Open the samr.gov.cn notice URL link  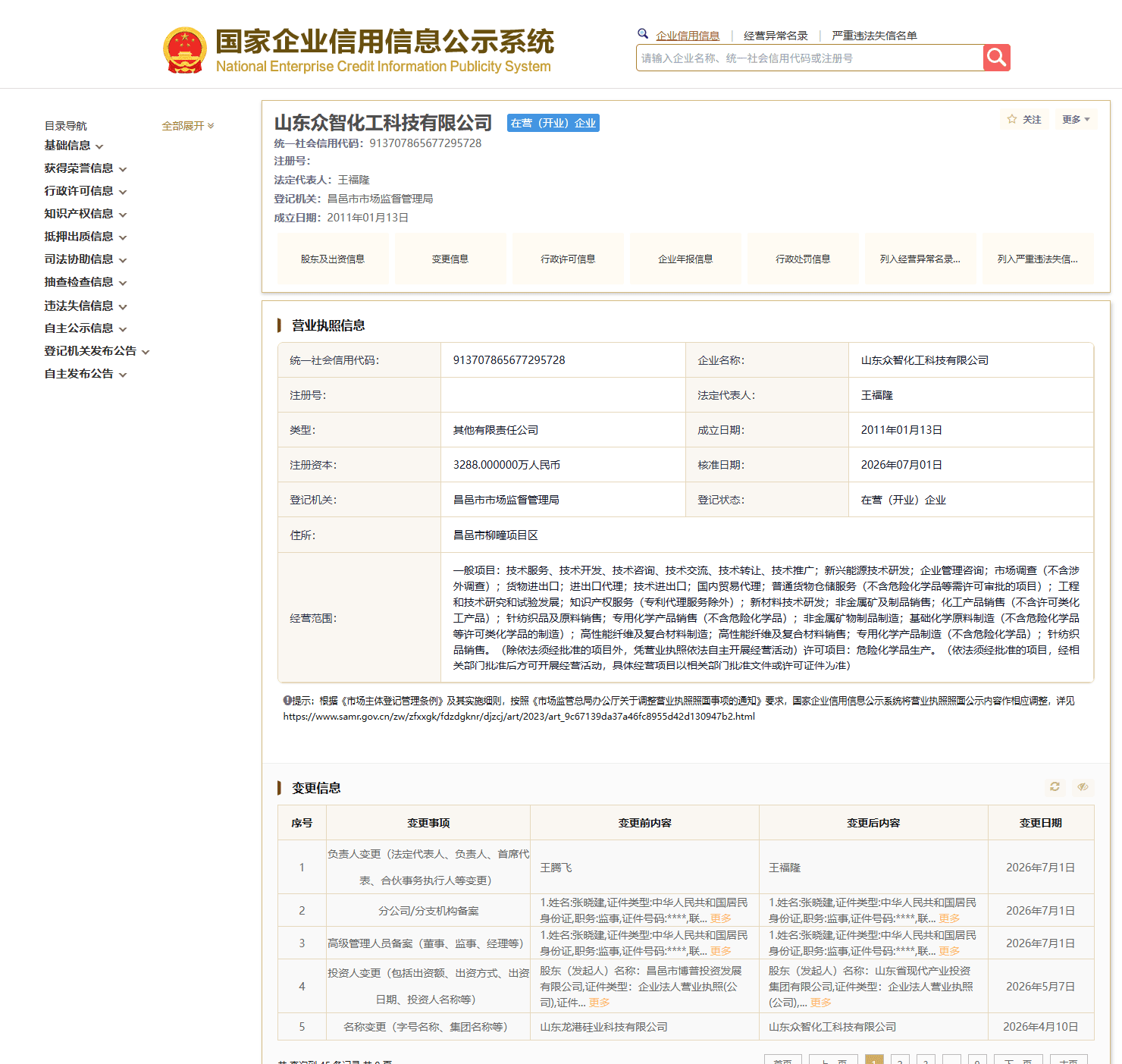tap(519, 717)
